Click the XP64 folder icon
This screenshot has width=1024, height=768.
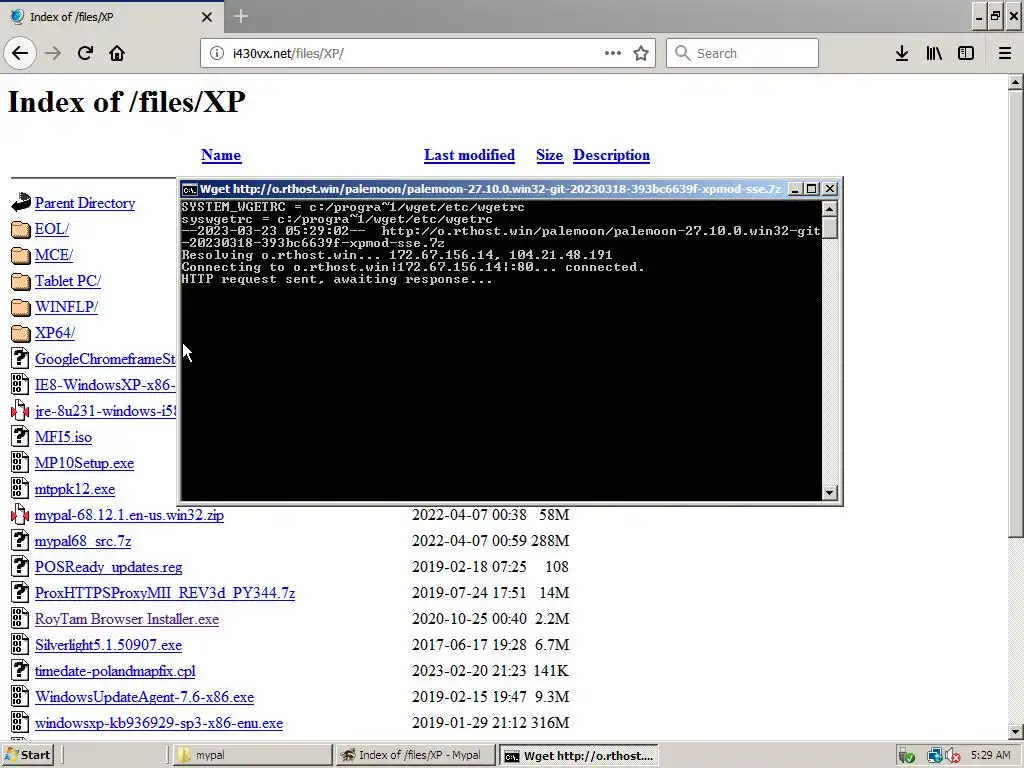(x=20, y=333)
